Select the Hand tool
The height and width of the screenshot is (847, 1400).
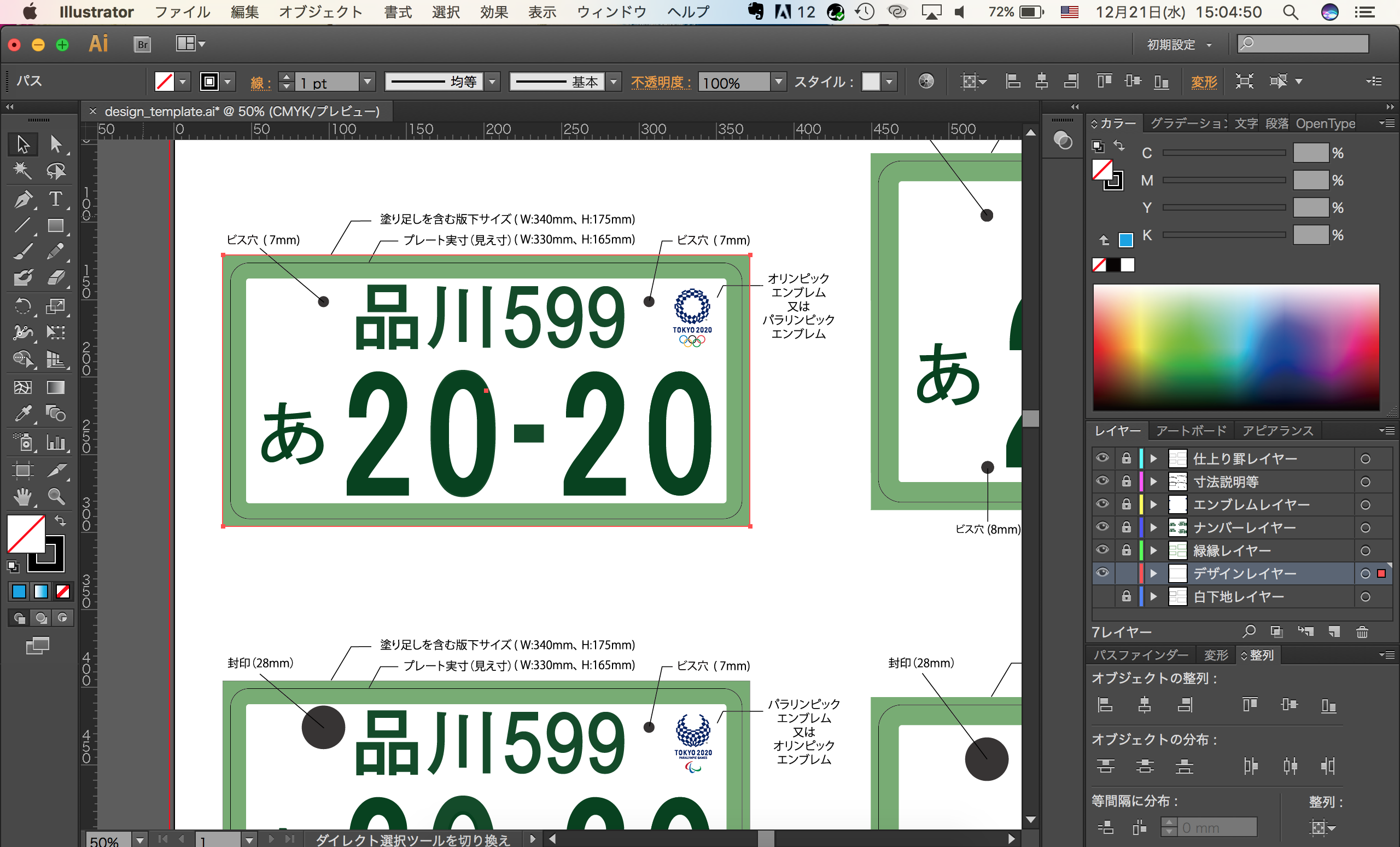(x=23, y=497)
